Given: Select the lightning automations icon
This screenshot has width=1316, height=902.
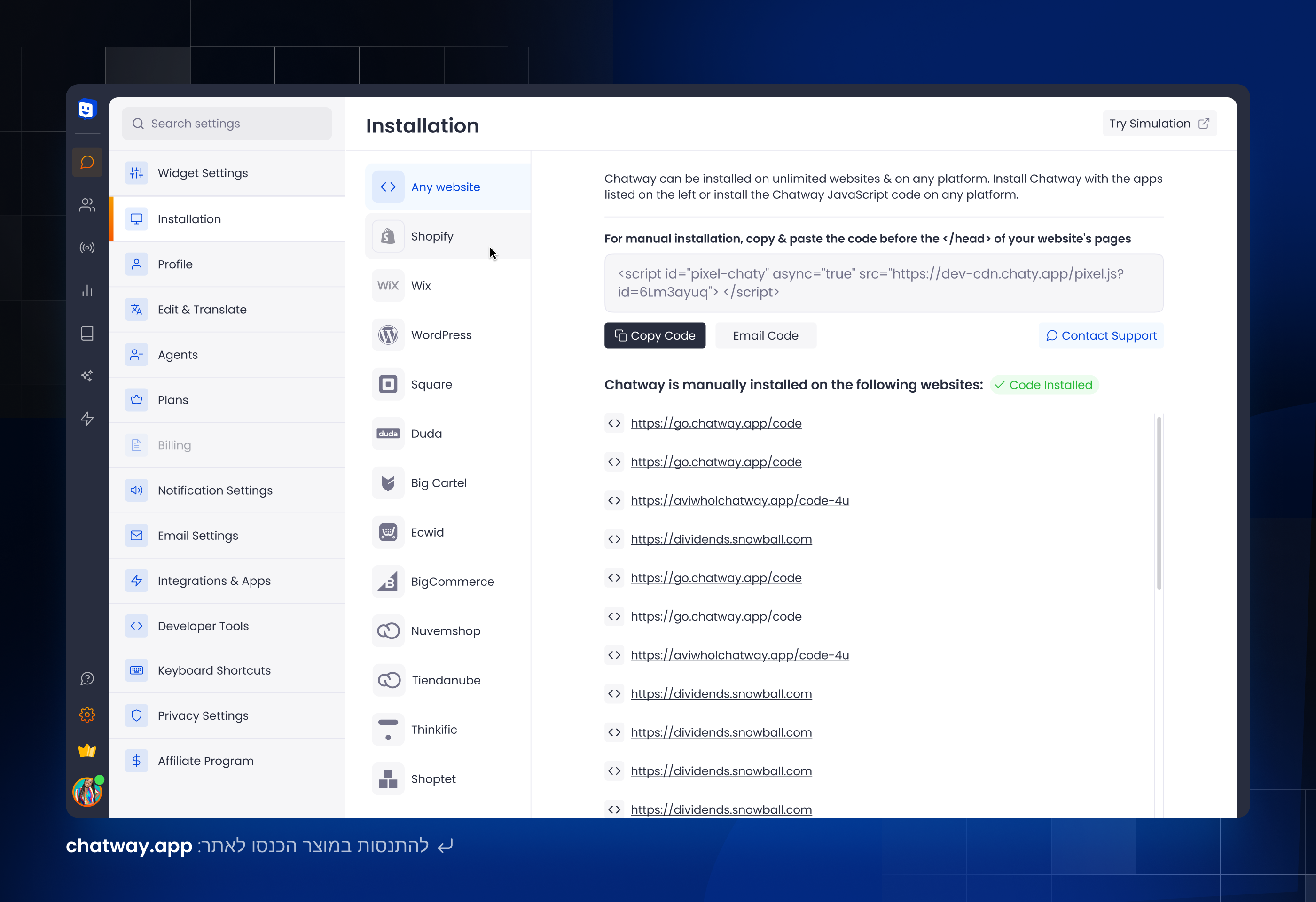Looking at the screenshot, I should click(86, 418).
